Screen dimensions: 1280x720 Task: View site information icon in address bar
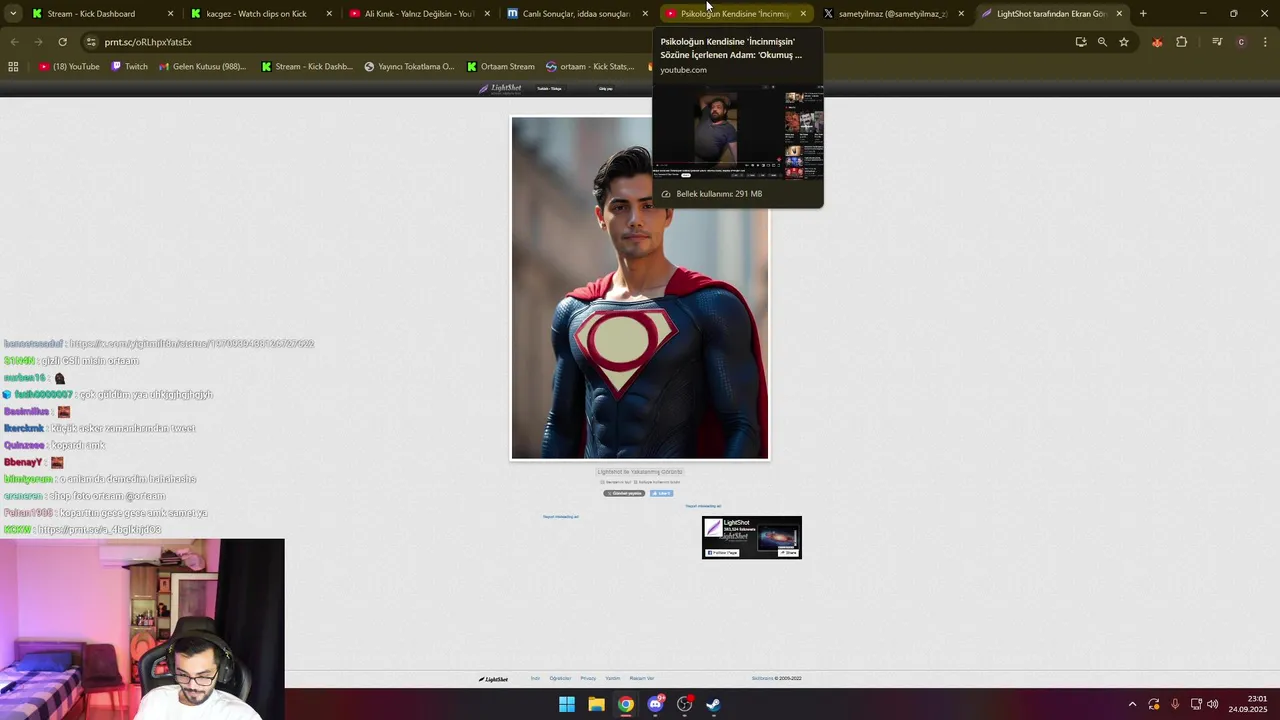(x=91, y=42)
